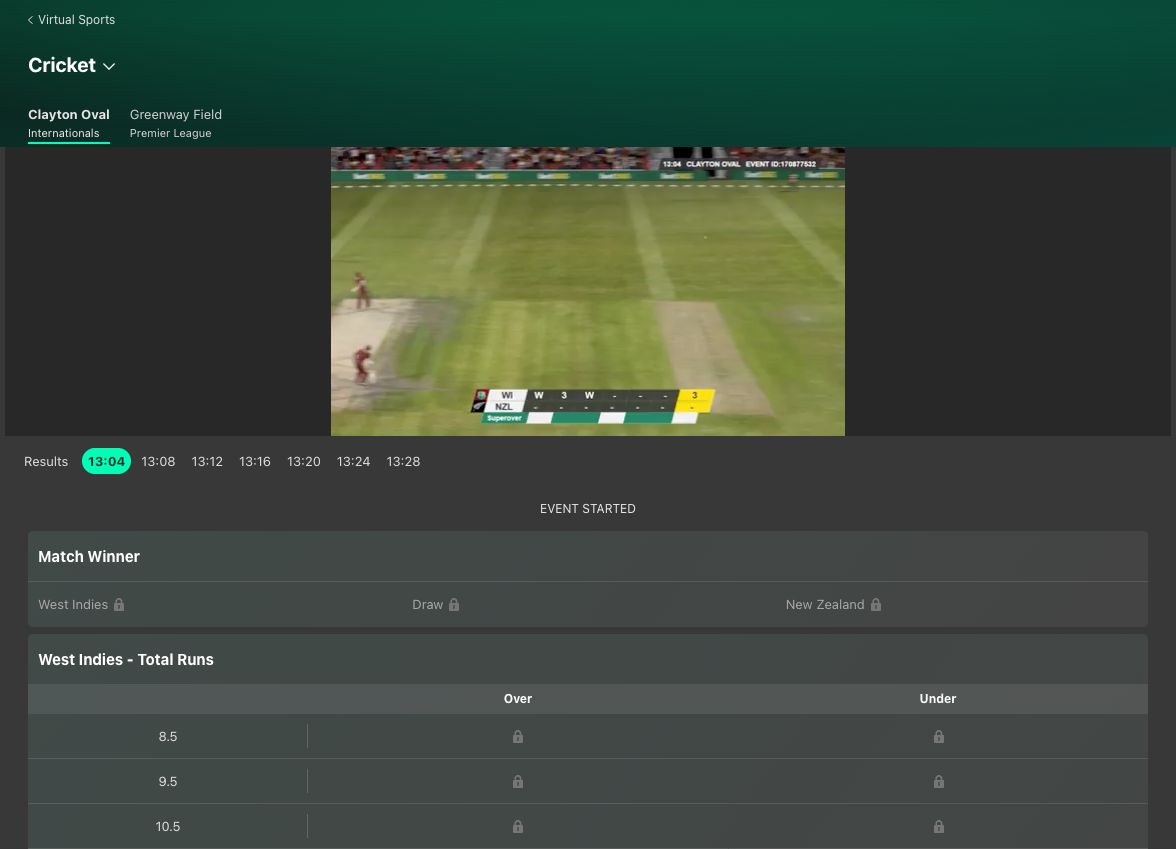Open the Cricket sport dropdown
The image size is (1176, 849).
[108, 66]
